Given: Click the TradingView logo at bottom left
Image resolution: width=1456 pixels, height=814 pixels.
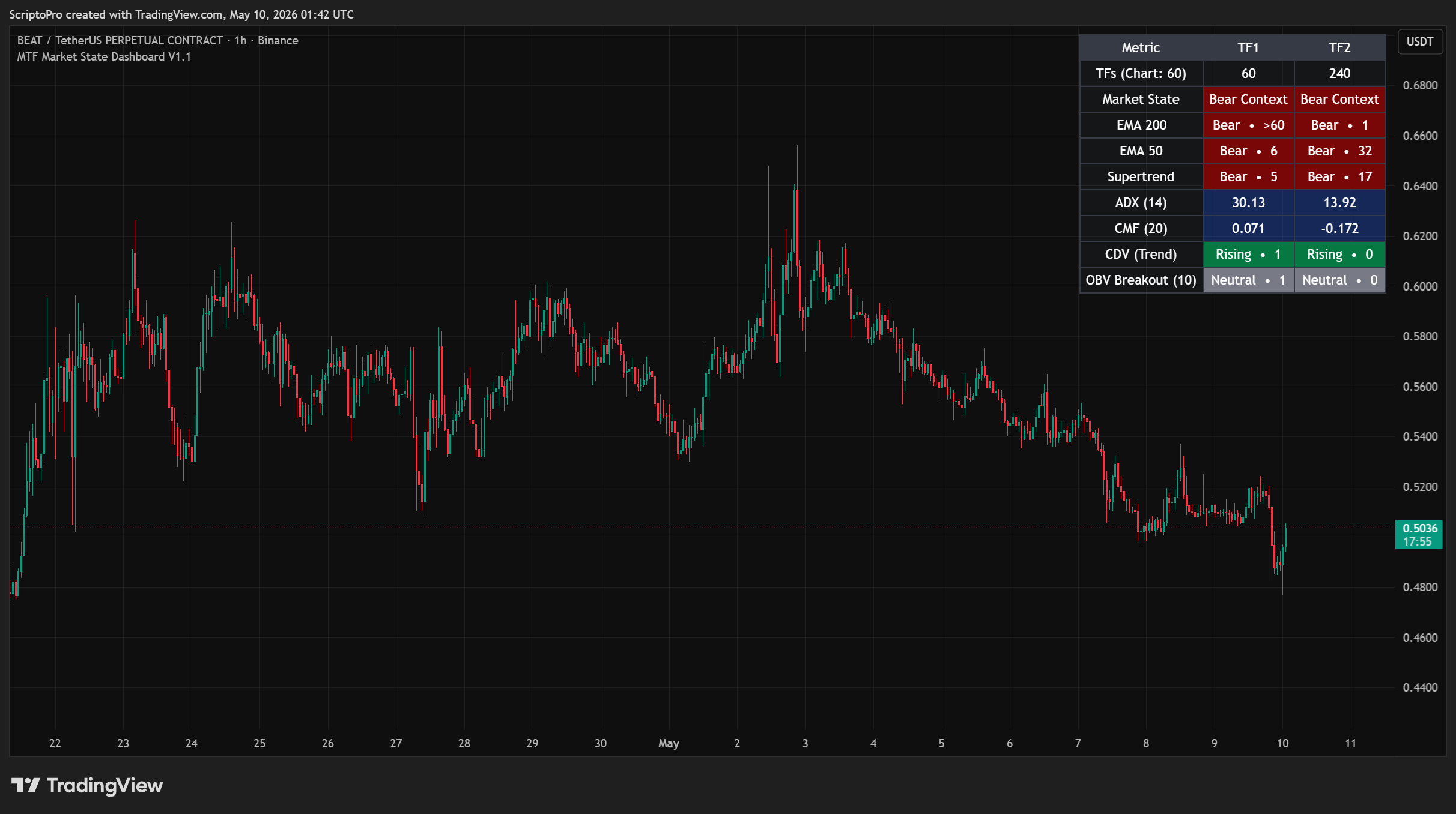Looking at the screenshot, I should coord(87,785).
